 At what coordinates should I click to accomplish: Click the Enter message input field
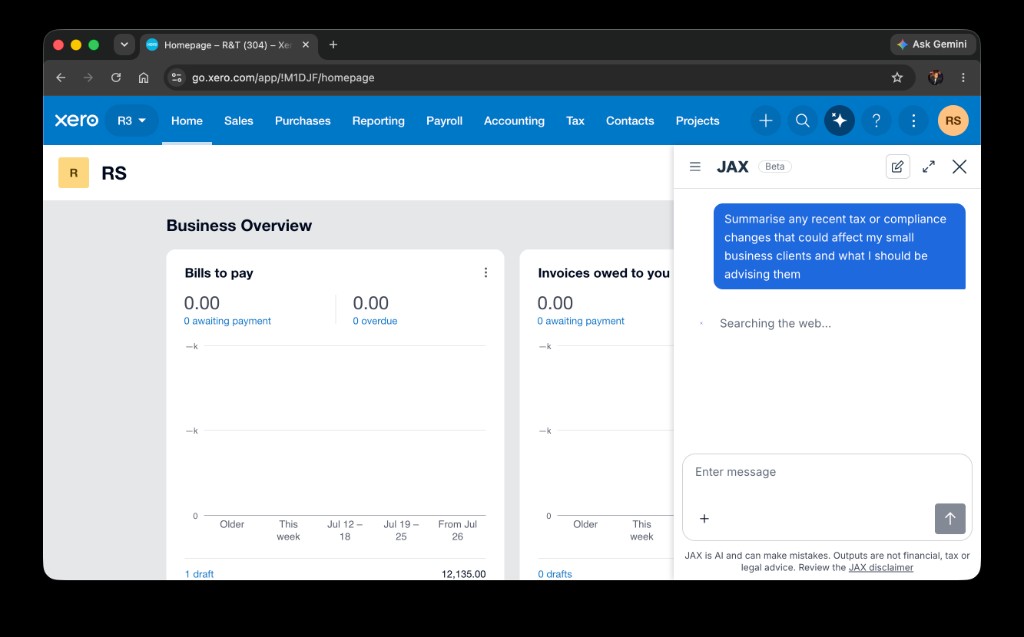[827, 472]
